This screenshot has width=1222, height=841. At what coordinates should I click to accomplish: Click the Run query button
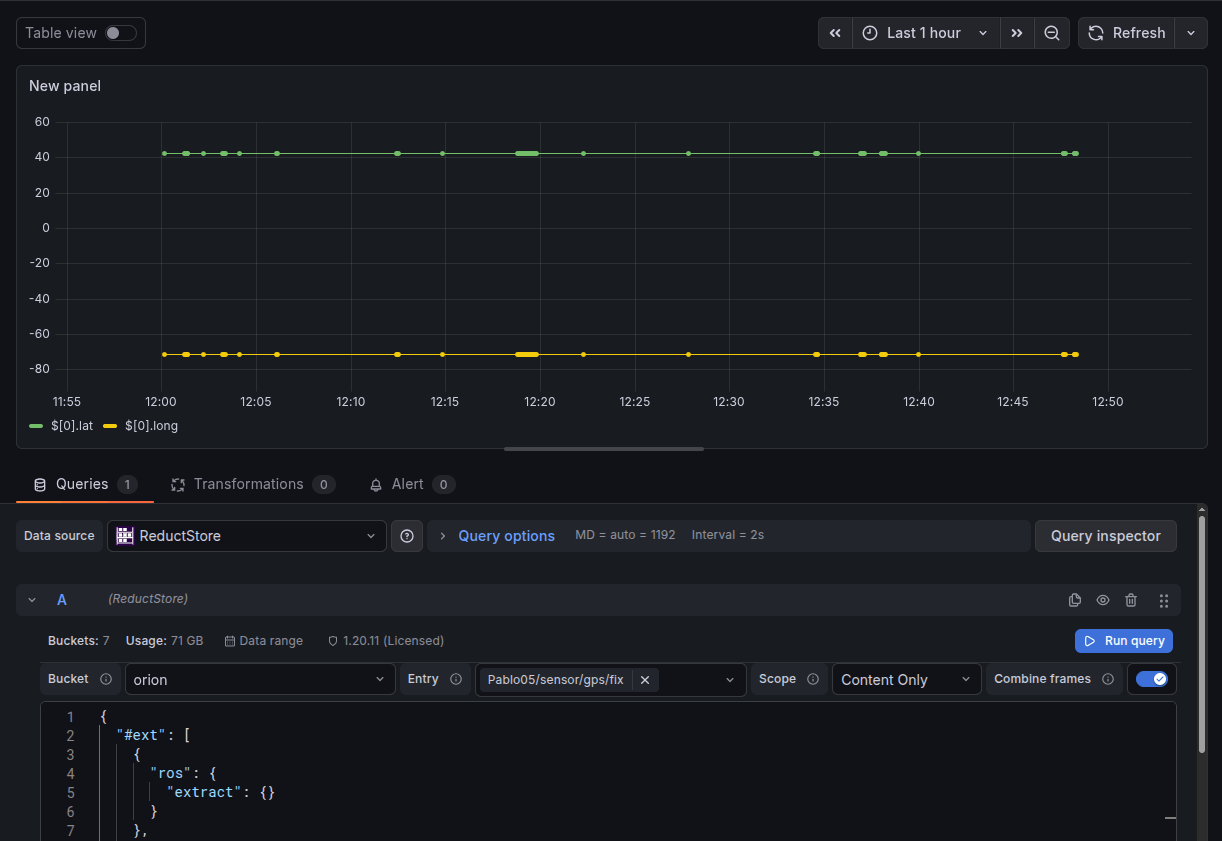1124,641
